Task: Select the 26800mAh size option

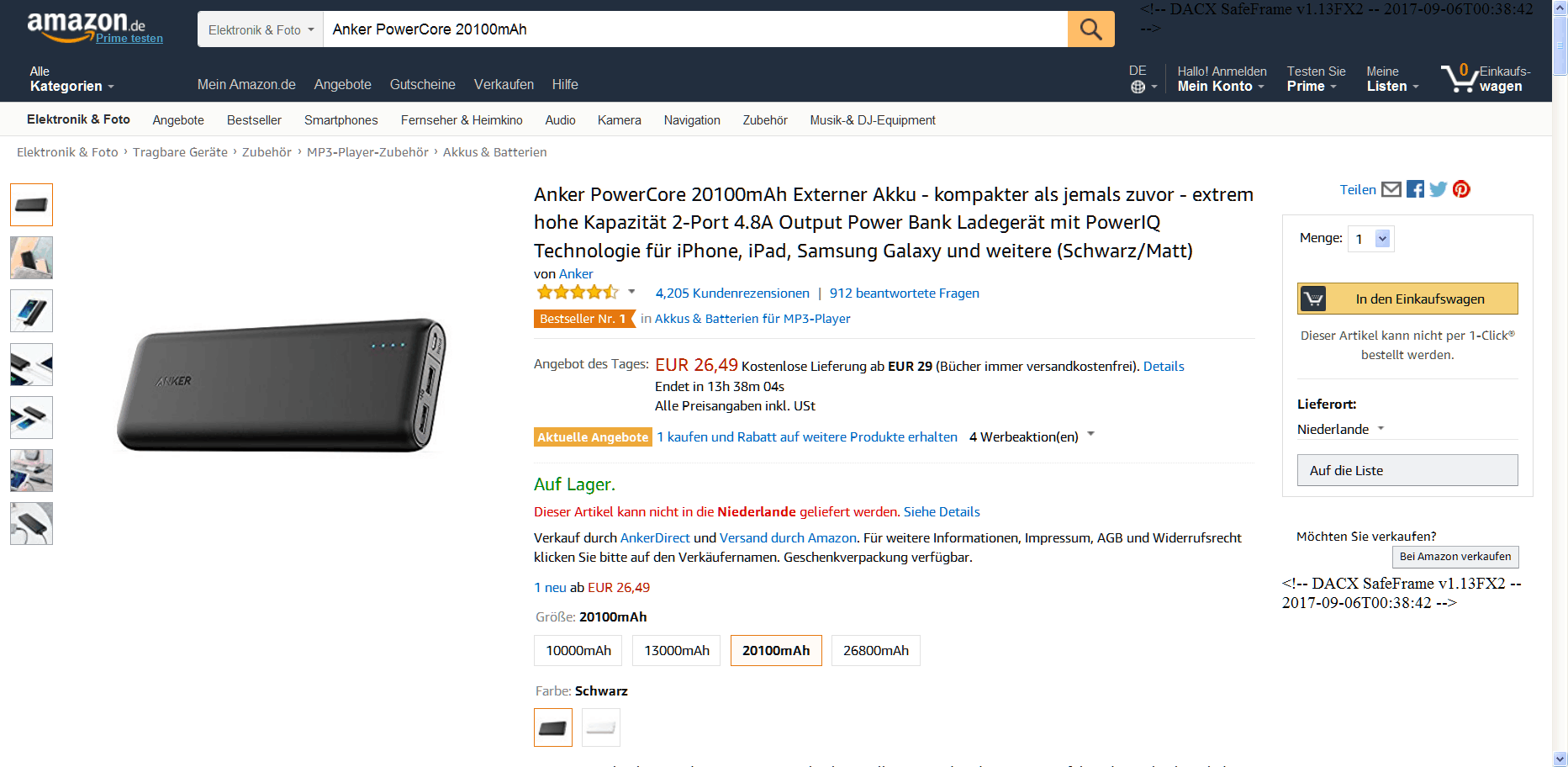Action: pos(875,651)
